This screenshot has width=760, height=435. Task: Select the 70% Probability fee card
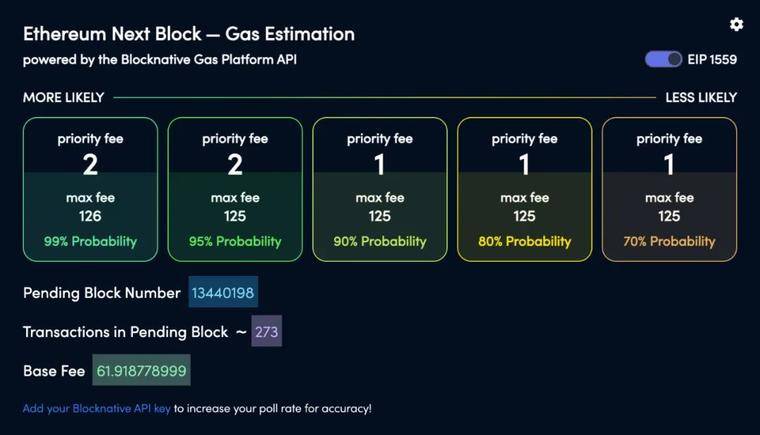point(669,189)
